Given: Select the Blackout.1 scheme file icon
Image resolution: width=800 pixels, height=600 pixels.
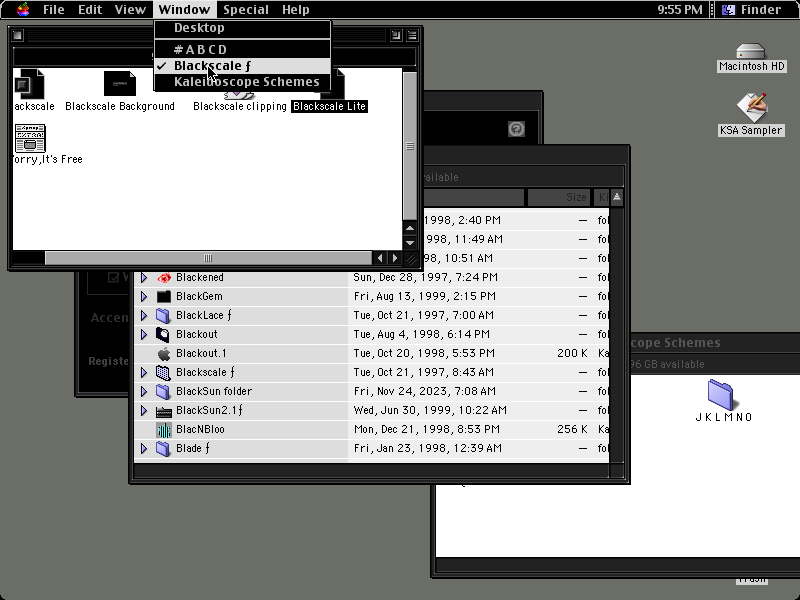Looking at the screenshot, I should click(x=163, y=354).
